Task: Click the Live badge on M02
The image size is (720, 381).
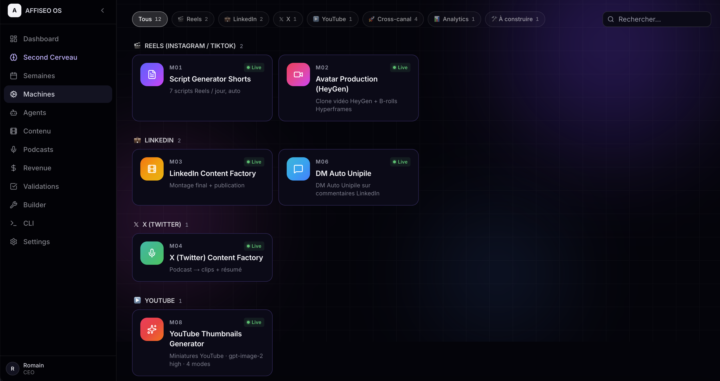Action: click(x=400, y=67)
